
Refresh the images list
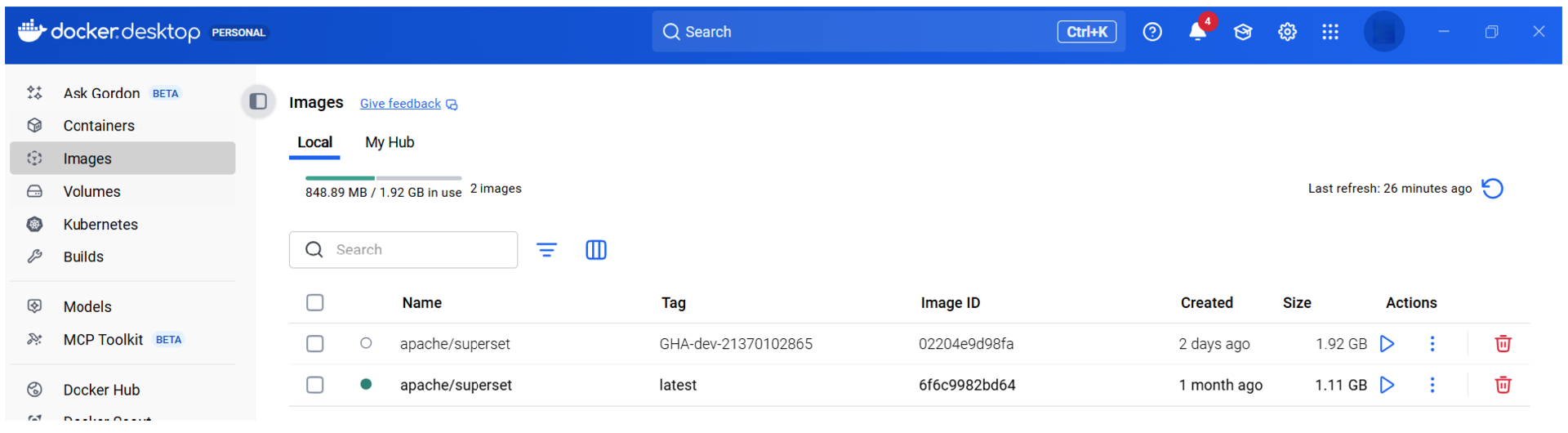pyautogui.click(x=1493, y=189)
